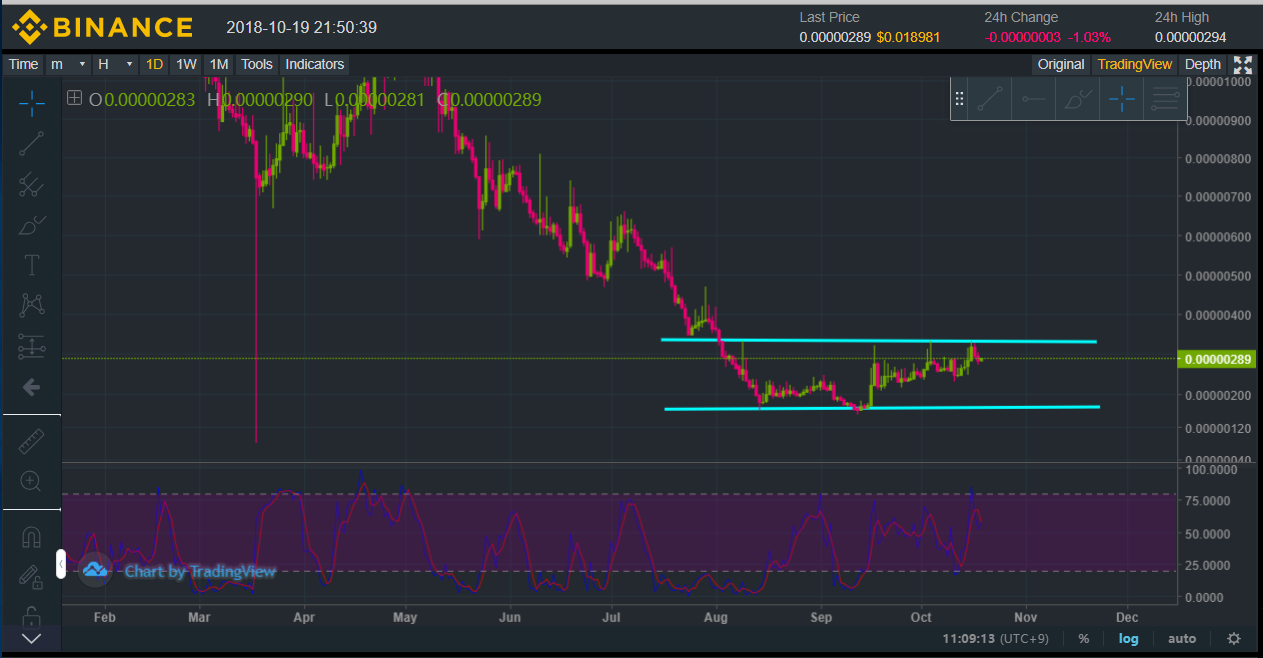
Task: Pick the text annotation tool
Action: point(31,265)
